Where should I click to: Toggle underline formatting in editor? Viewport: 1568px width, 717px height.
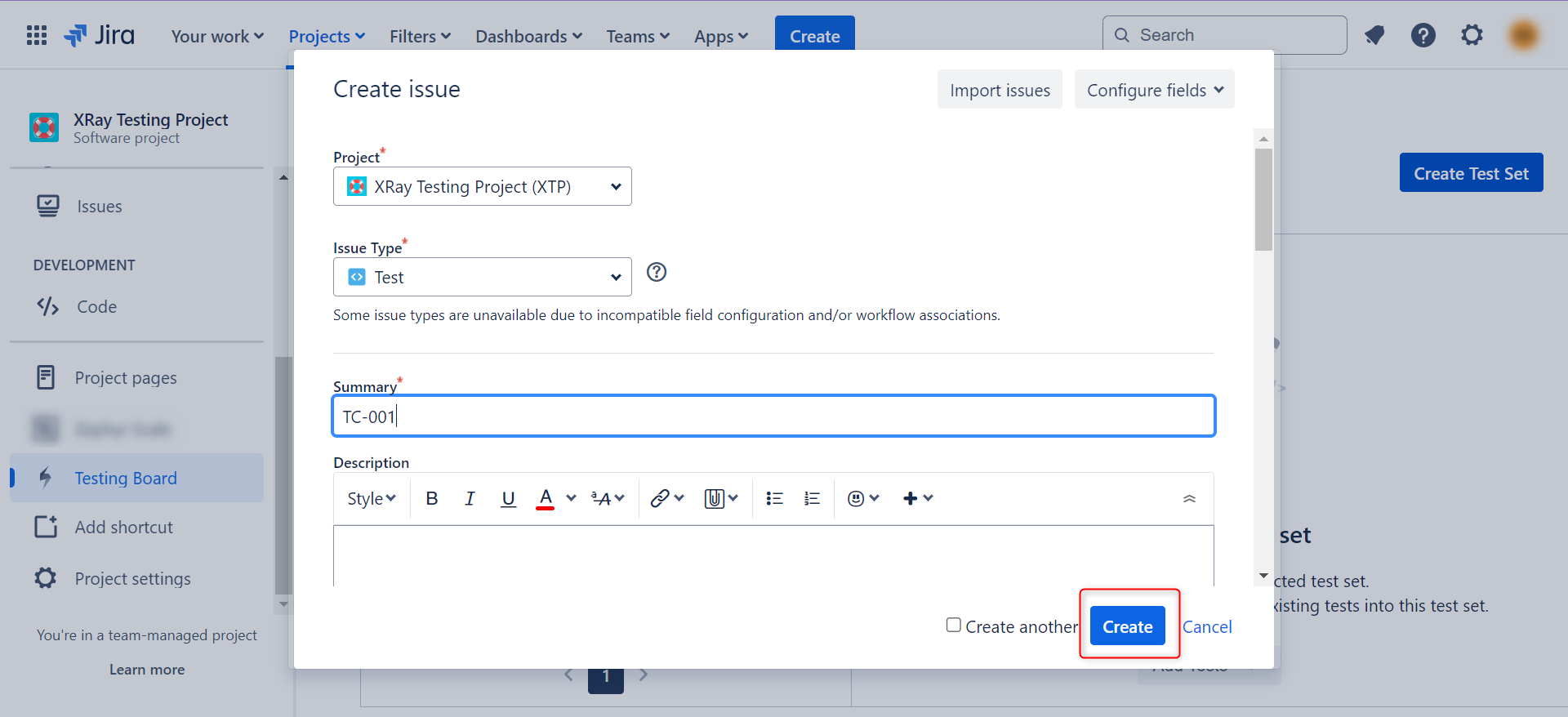508,498
